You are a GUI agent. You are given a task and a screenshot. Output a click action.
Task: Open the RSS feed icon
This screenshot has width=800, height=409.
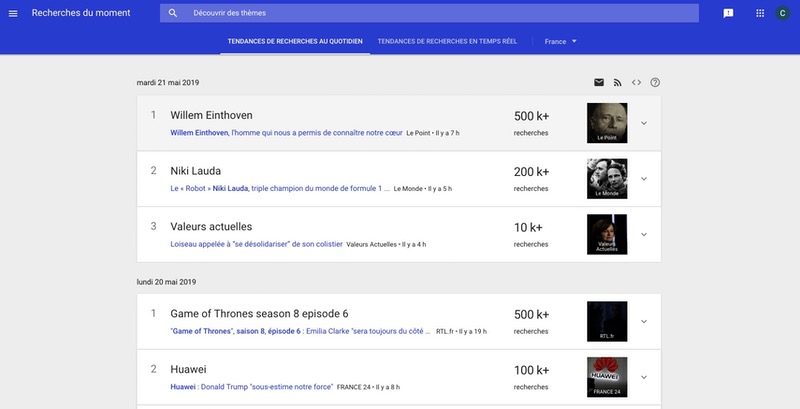coord(617,83)
